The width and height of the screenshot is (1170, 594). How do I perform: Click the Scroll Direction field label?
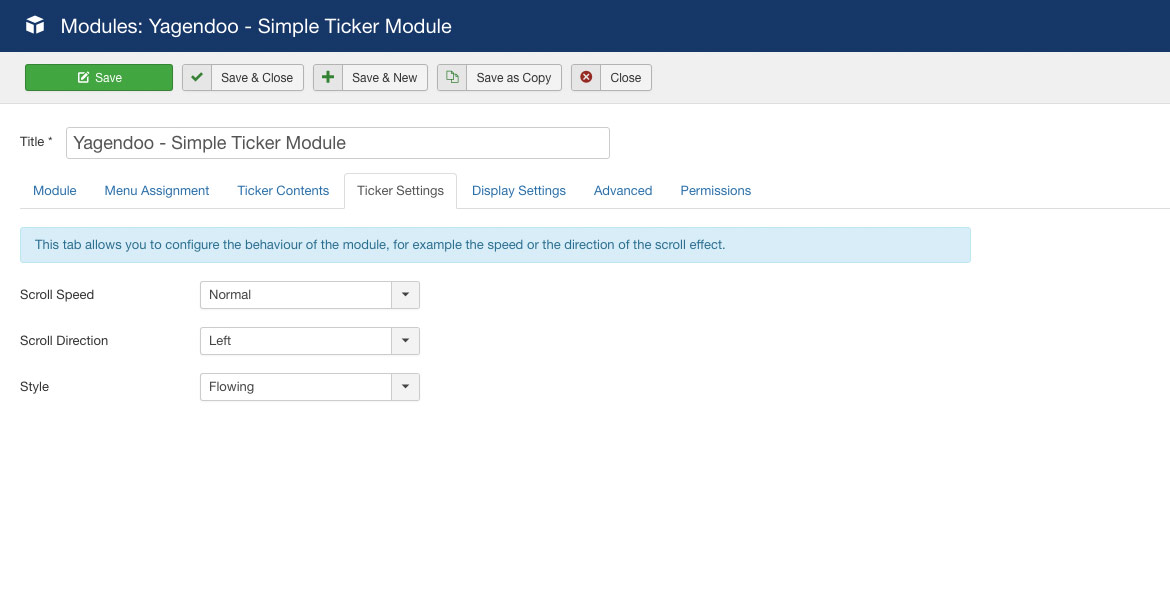tap(64, 341)
